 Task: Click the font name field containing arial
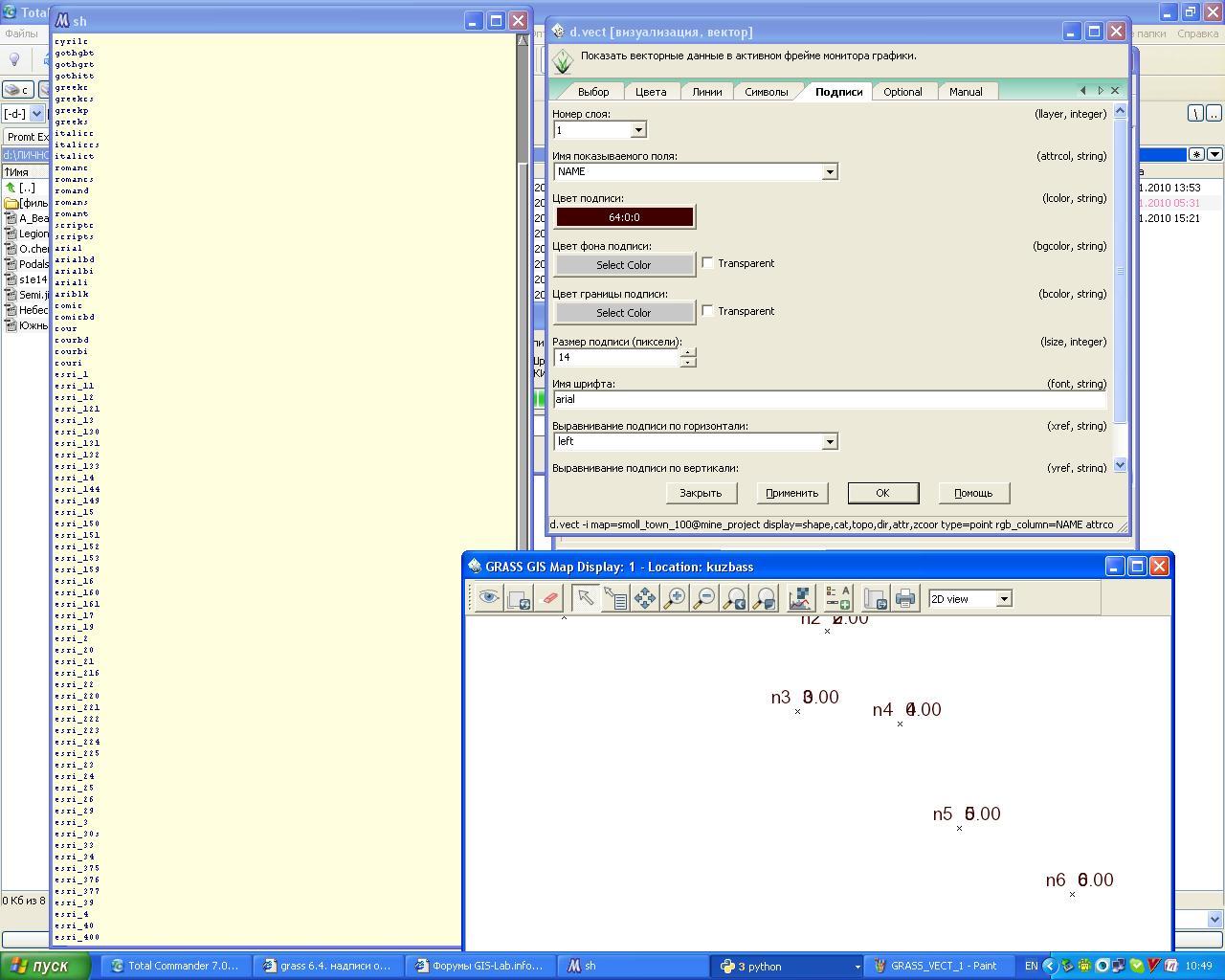pyautogui.click(x=830, y=399)
